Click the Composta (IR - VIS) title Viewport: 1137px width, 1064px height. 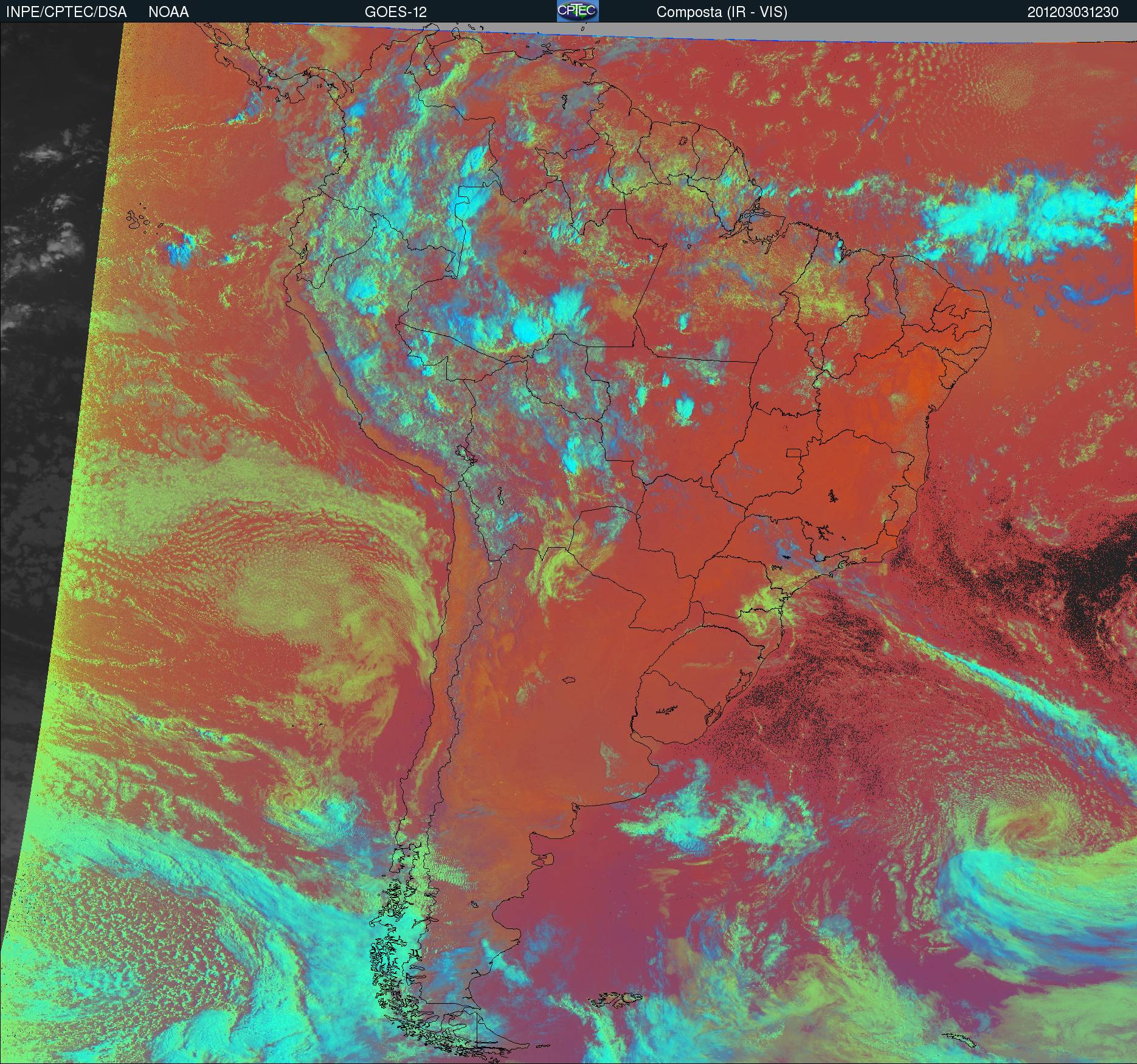coord(722,12)
